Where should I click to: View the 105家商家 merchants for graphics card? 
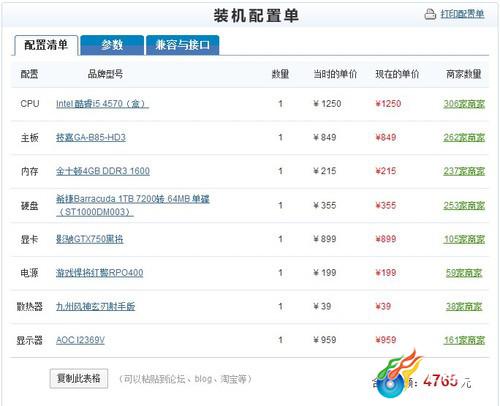point(464,239)
